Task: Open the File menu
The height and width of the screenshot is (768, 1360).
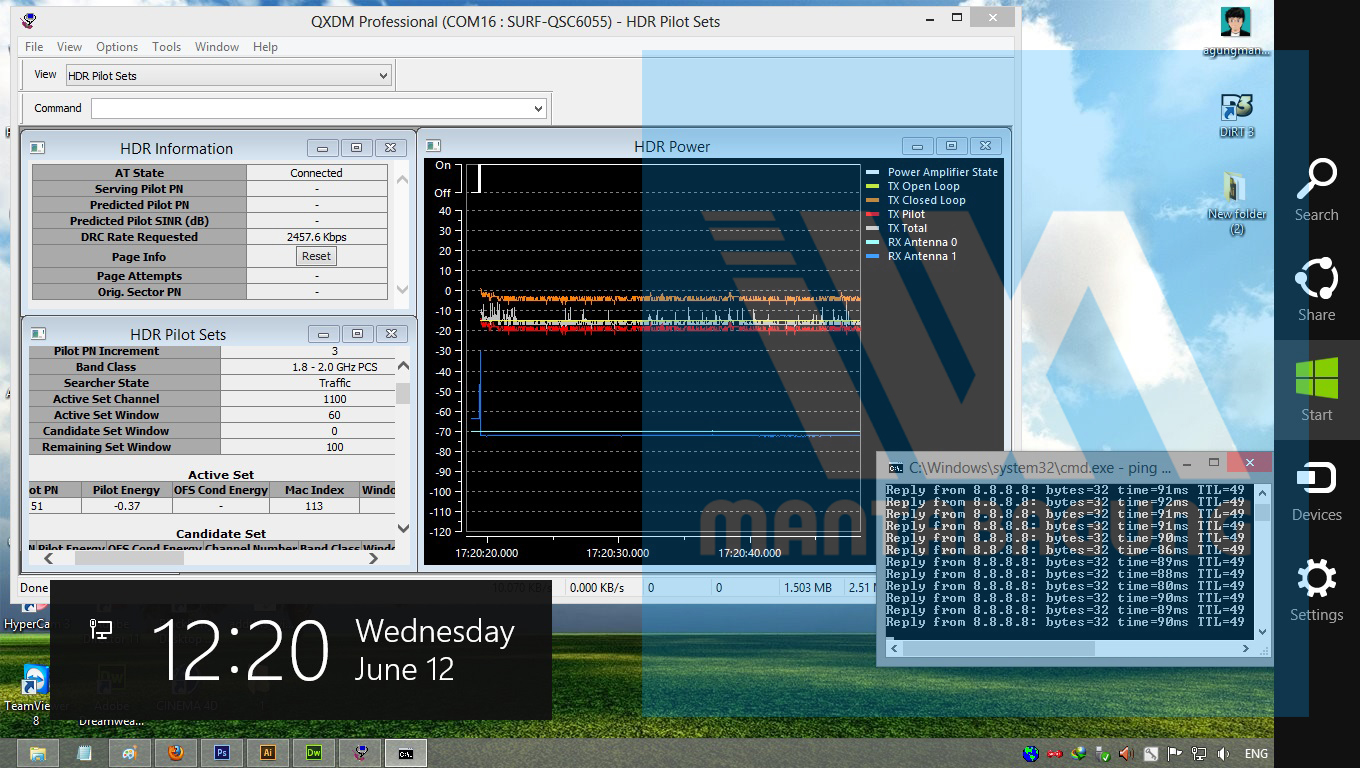Action: [x=34, y=47]
